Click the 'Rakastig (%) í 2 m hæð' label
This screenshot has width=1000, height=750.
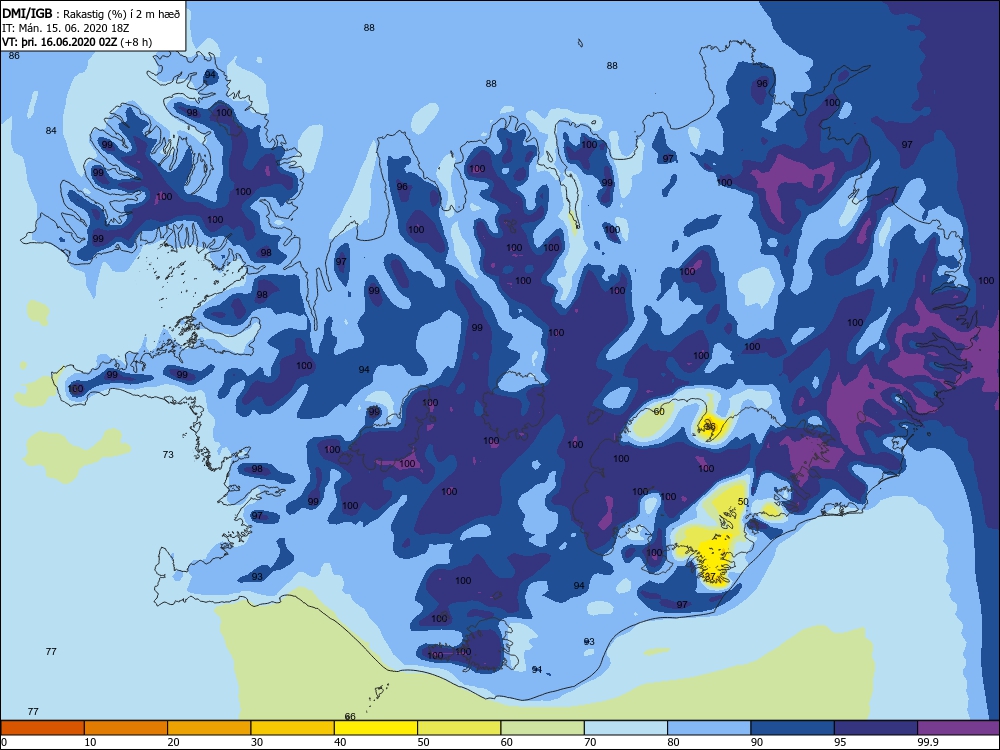[122, 13]
